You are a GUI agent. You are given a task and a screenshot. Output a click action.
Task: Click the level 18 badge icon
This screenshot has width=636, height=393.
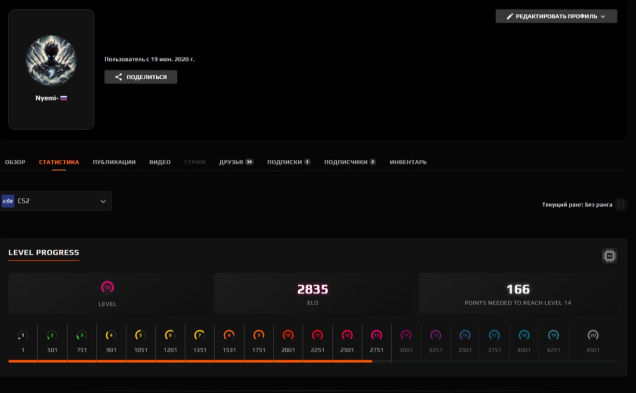[524, 335]
